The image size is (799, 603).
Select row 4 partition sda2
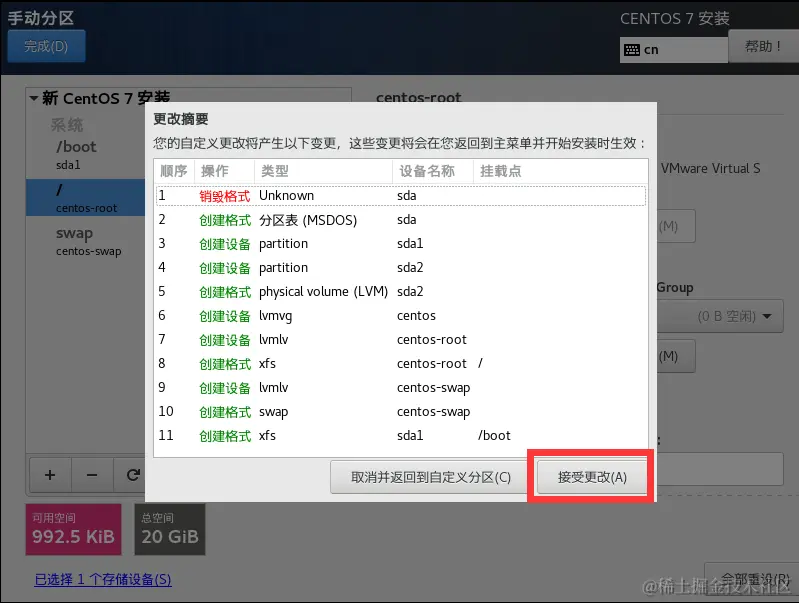401,268
